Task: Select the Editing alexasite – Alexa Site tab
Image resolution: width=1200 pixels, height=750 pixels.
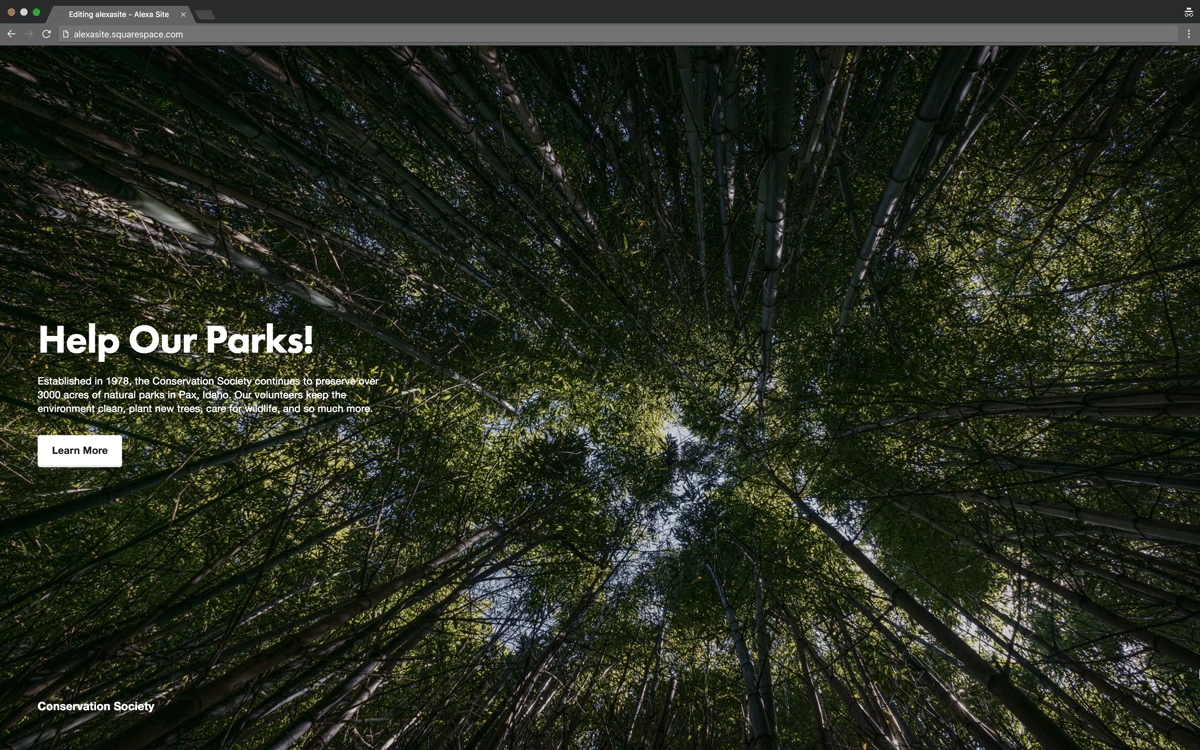Action: tap(119, 14)
